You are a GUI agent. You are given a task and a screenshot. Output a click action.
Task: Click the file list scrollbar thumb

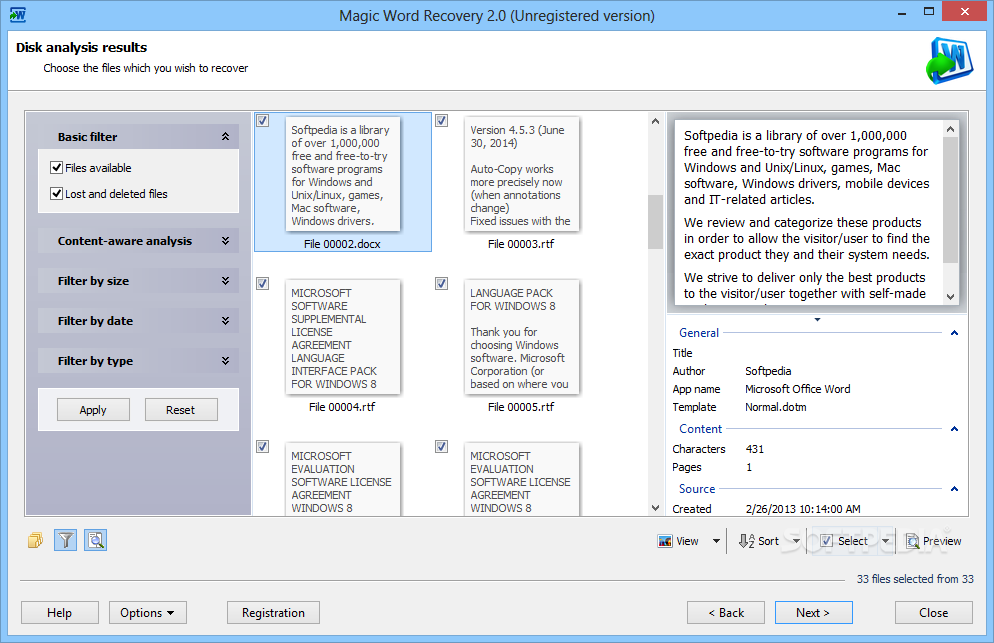click(x=655, y=221)
